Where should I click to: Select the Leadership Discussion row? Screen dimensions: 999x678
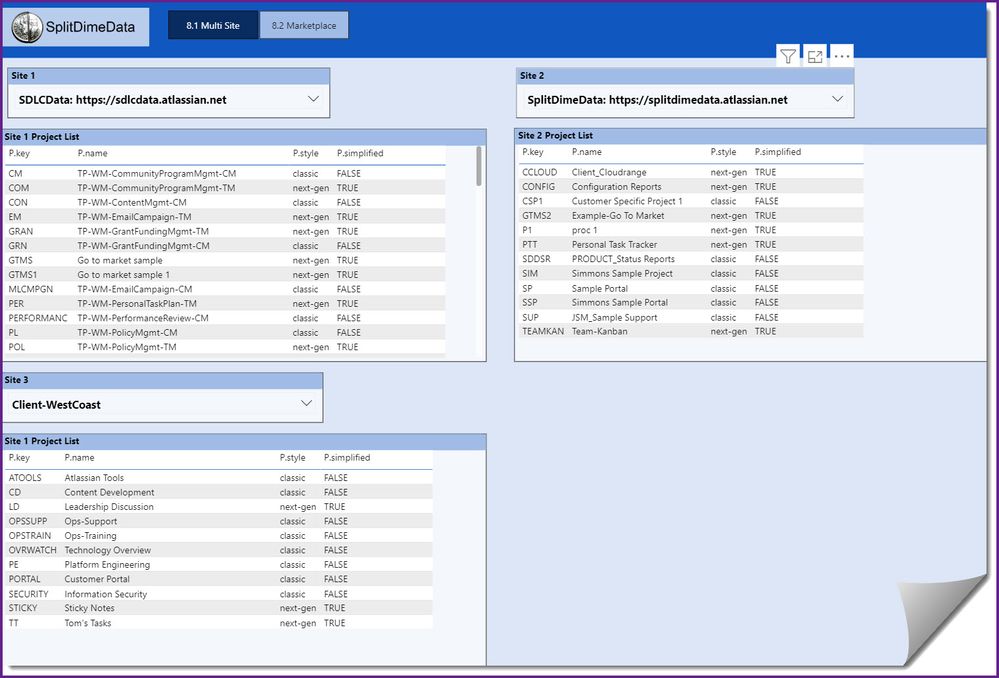tap(219, 507)
